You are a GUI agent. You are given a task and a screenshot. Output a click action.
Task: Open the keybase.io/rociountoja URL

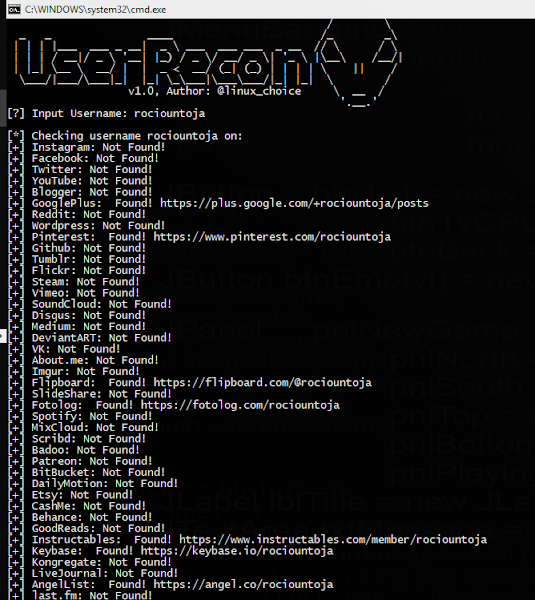[x=237, y=551]
